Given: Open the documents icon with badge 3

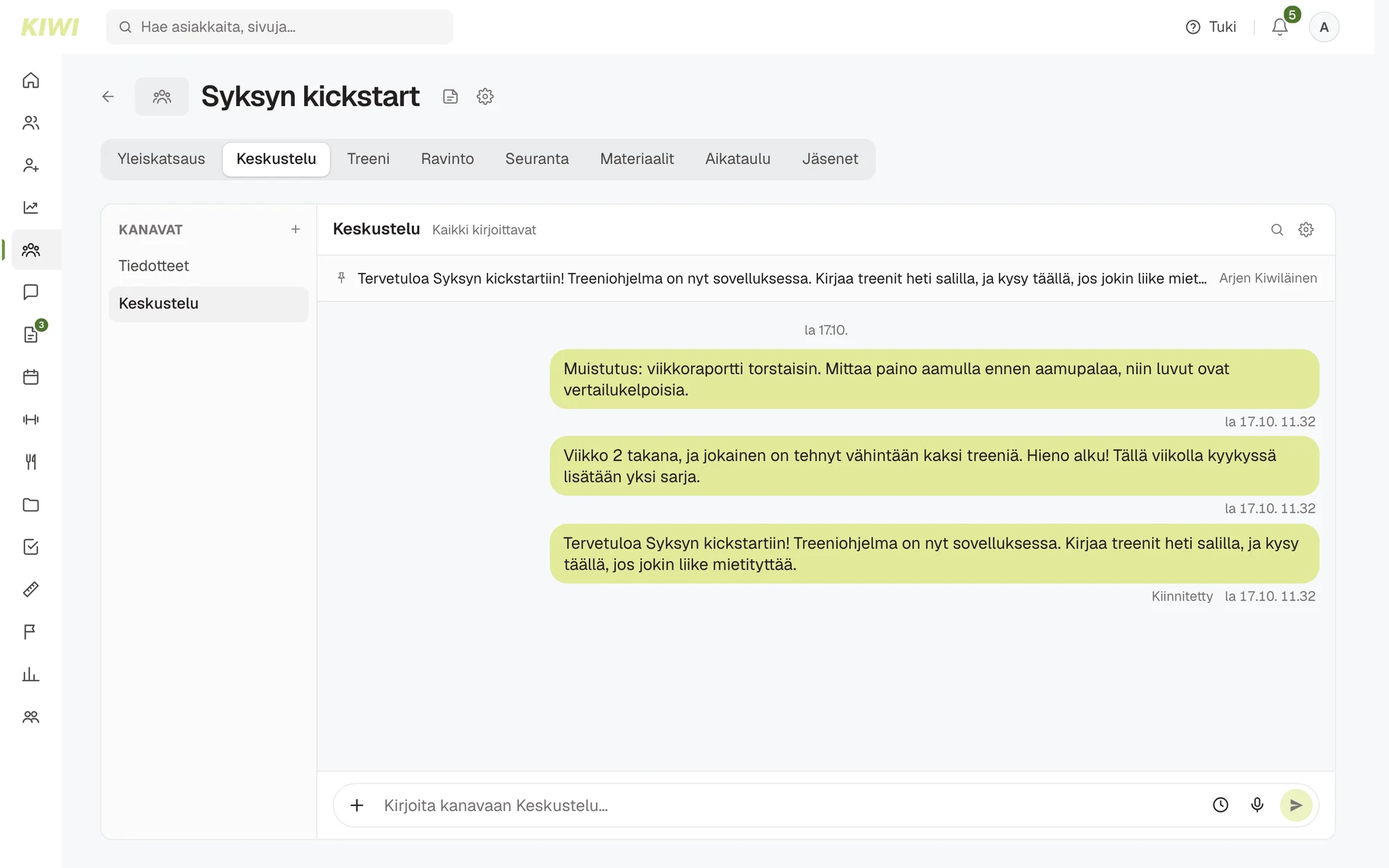Looking at the screenshot, I should [x=31, y=335].
